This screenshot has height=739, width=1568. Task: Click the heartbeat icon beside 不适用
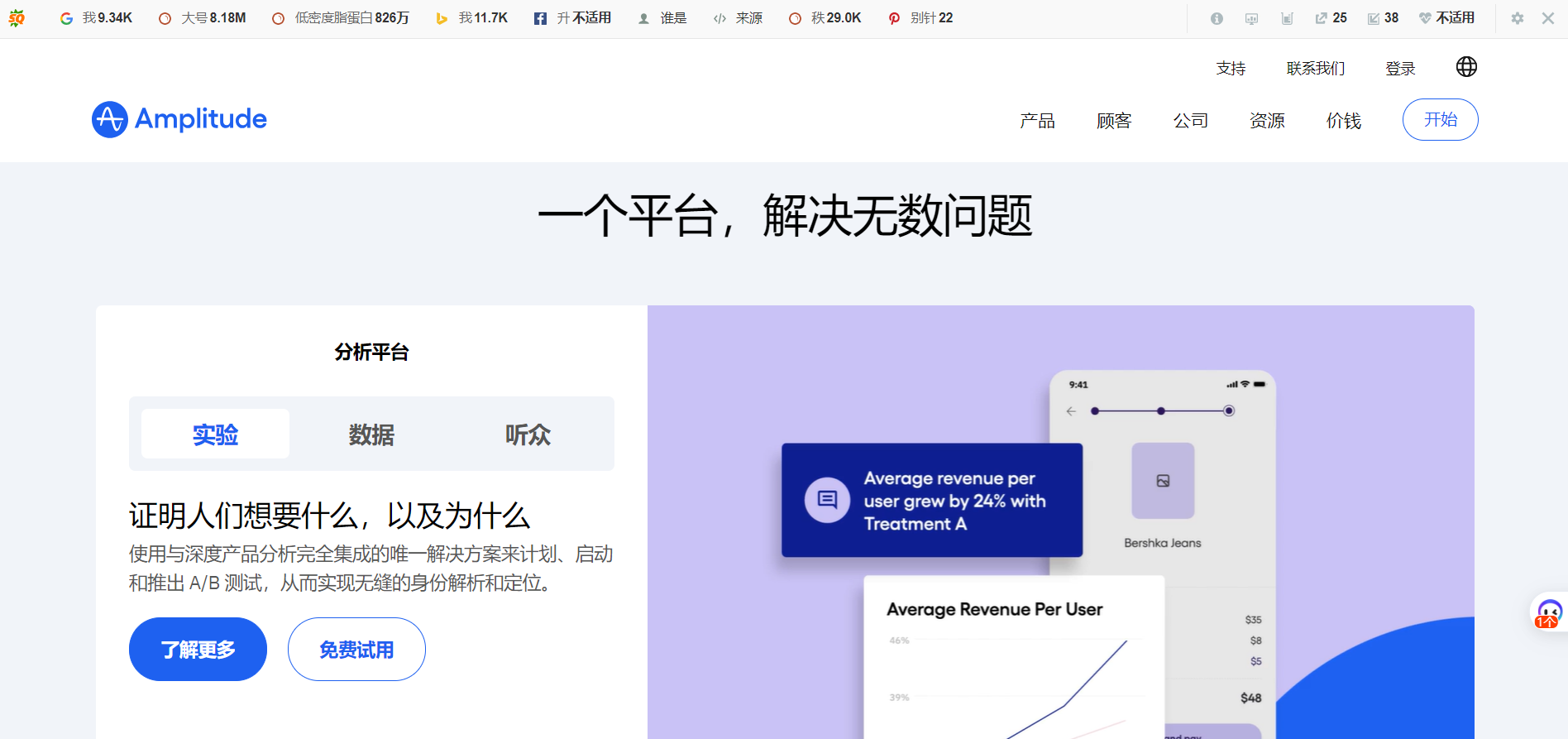click(x=1425, y=18)
